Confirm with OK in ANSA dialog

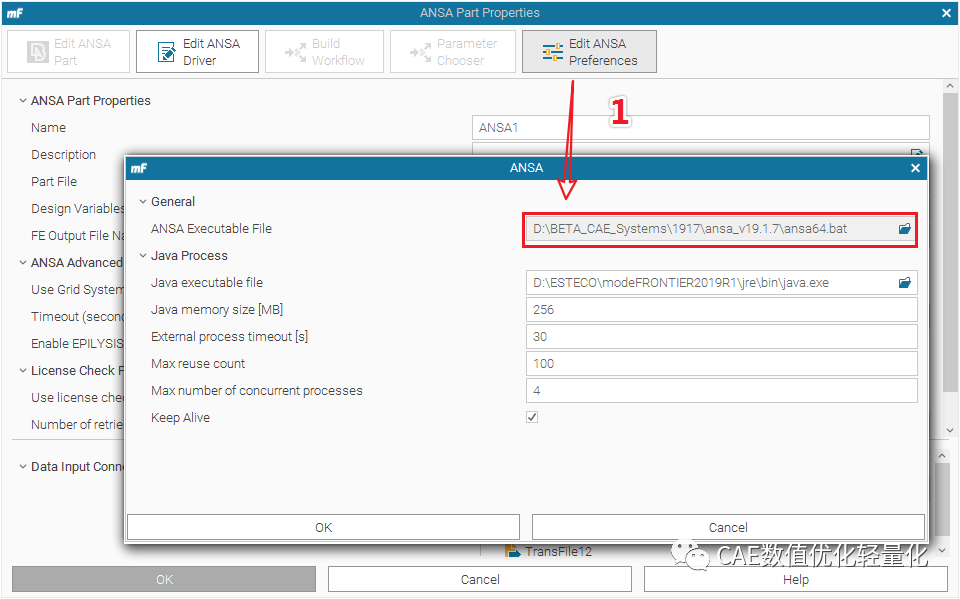(x=323, y=527)
